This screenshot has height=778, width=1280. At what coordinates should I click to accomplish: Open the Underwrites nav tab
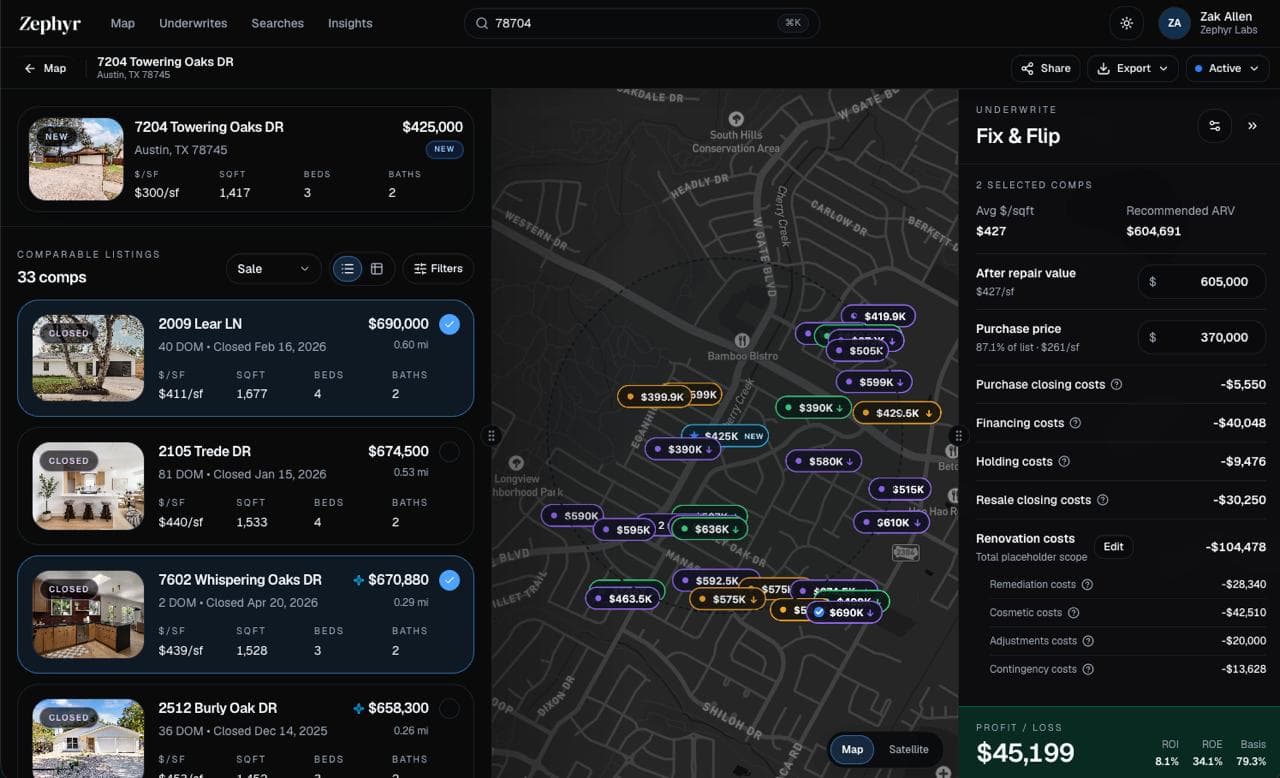[193, 23]
